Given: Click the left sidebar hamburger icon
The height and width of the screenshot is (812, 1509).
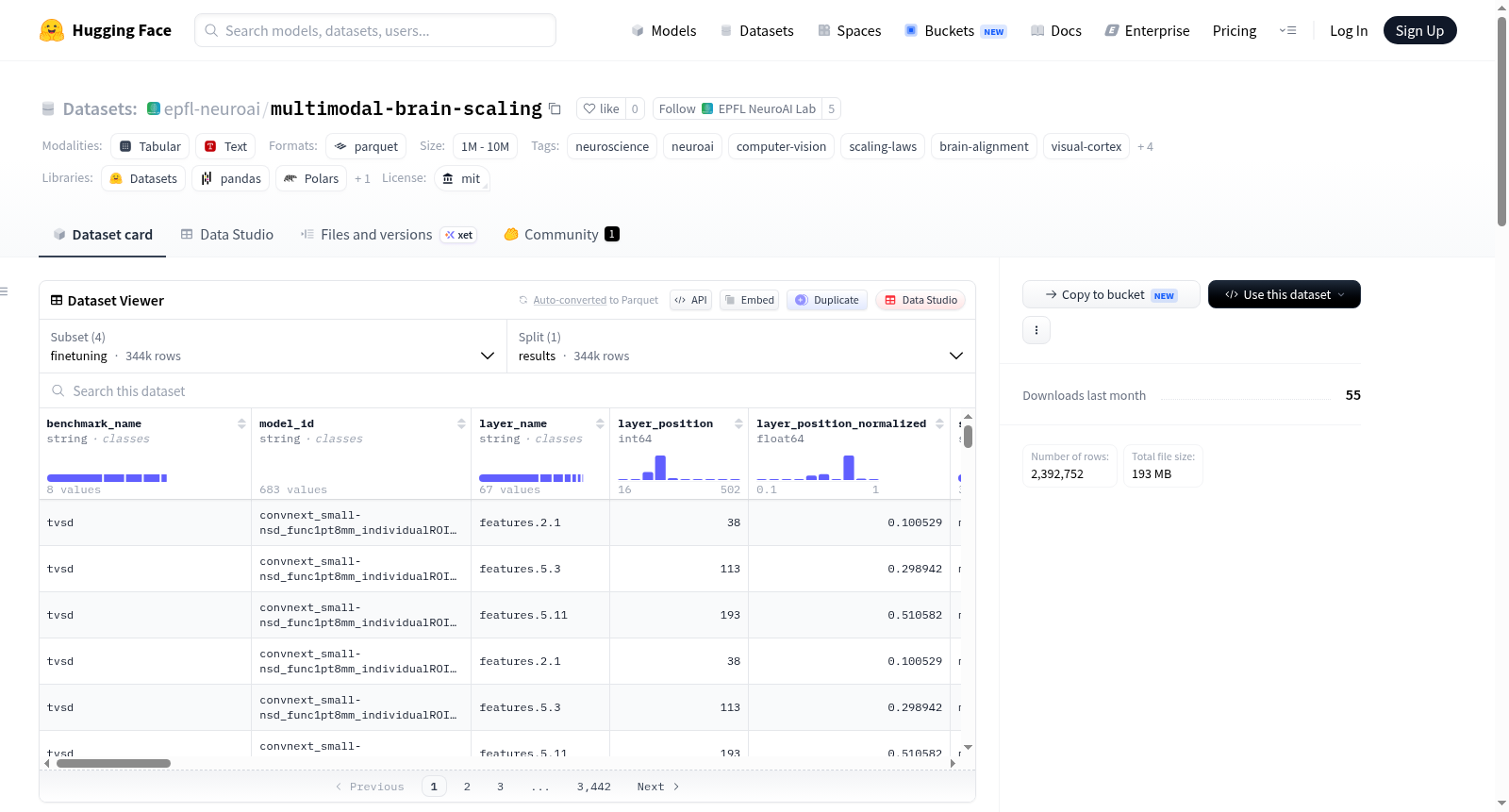Looking at the screenshot, I should (x=4, y=291).
